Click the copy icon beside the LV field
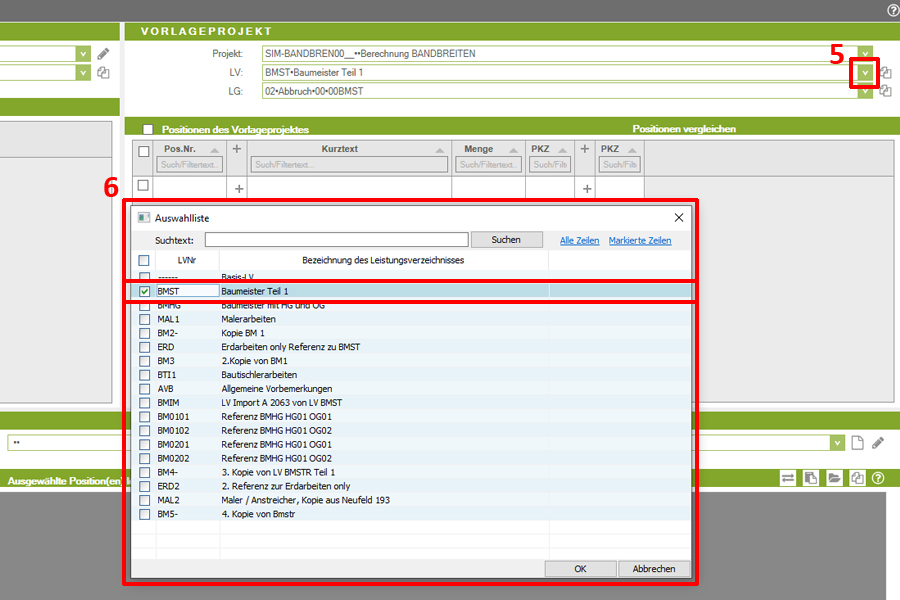Screen dimensions: 900x600 (x=886, y=72)
